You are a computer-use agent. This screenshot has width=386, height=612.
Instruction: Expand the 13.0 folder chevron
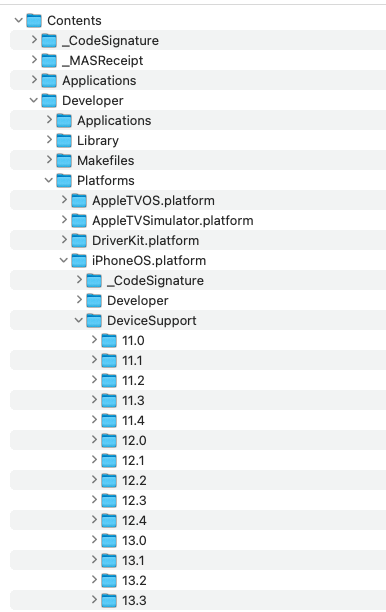coord(94,539)
